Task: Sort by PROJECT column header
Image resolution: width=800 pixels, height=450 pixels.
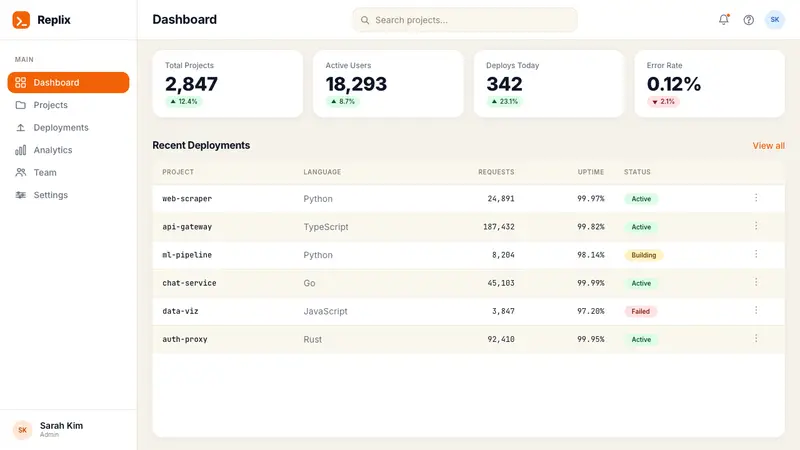Action: pyautogui.click(x=178, y=172)
